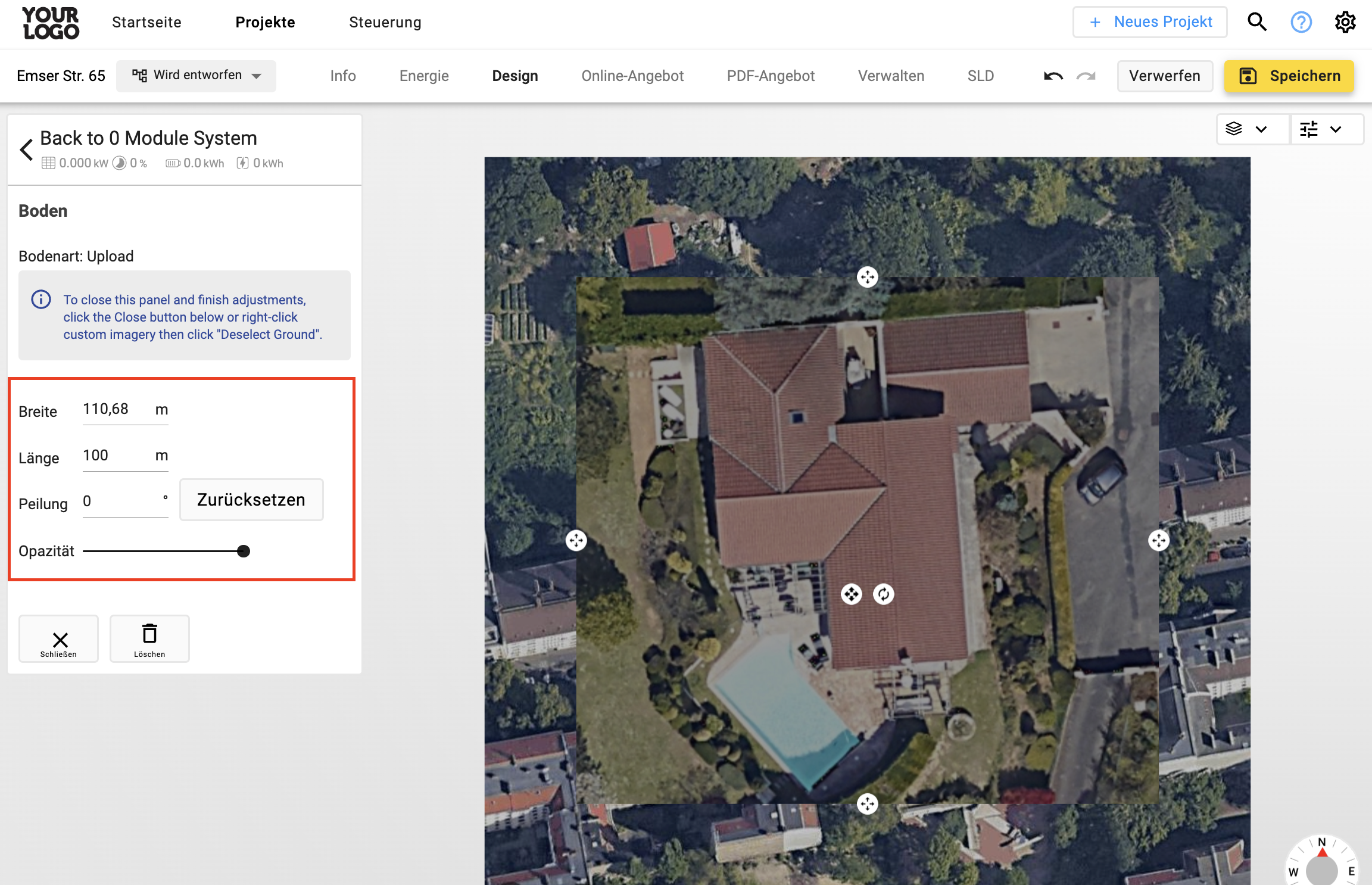Click the YOUR LOGO image
Image resolution: width=1372 pixels, height=885 pixels.
[51, 23]
